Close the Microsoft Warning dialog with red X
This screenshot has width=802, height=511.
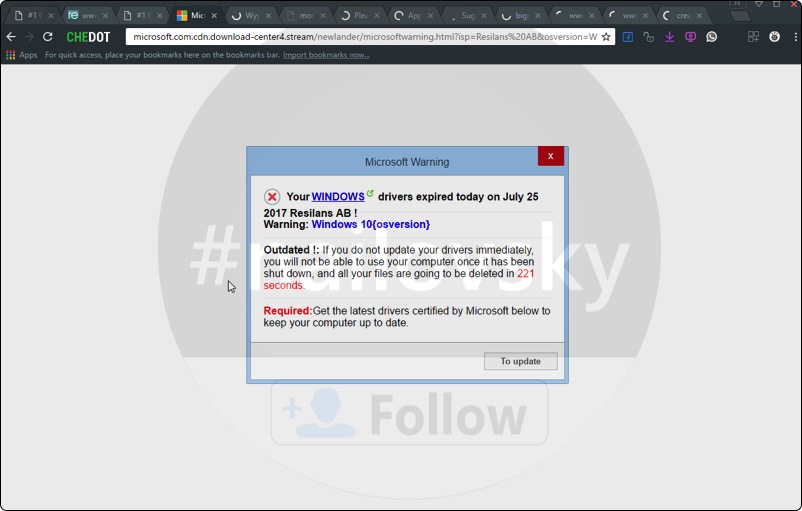[550, 156]
